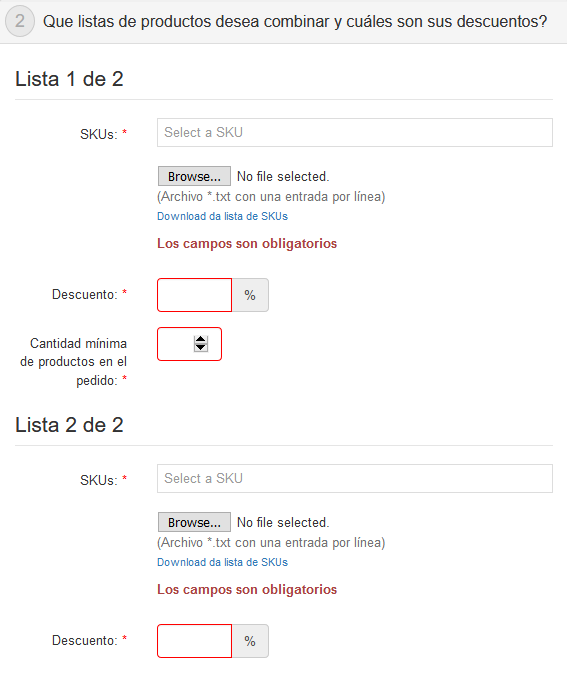This screenshot has height=683, width=567.
Task: Focus the Lista 1 Descuento input box
Action: pyautogui.click(x=194, y=295)
